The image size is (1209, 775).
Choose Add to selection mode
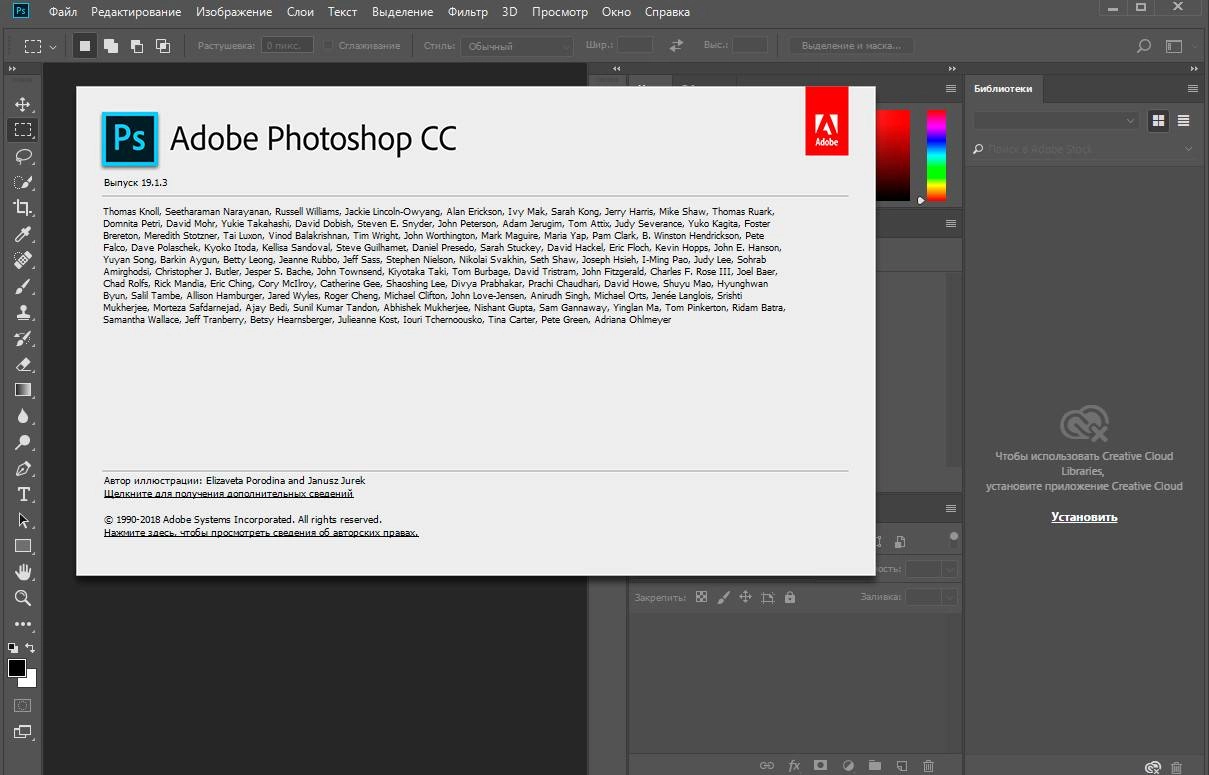110,46
